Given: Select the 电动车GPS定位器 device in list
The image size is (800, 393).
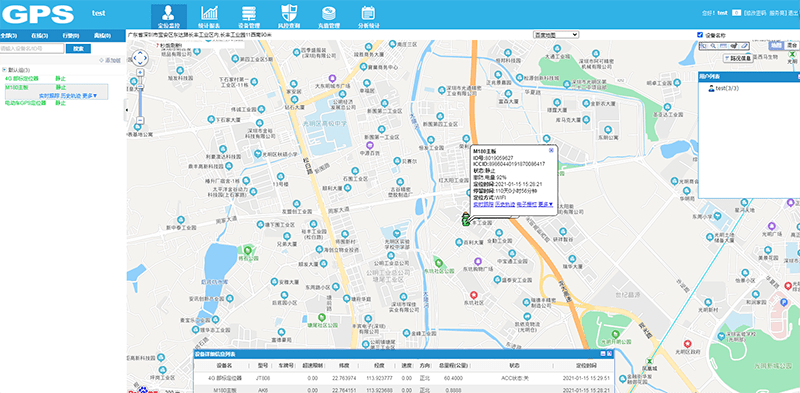Looking at the screenshot, I should tap(26, 103).
